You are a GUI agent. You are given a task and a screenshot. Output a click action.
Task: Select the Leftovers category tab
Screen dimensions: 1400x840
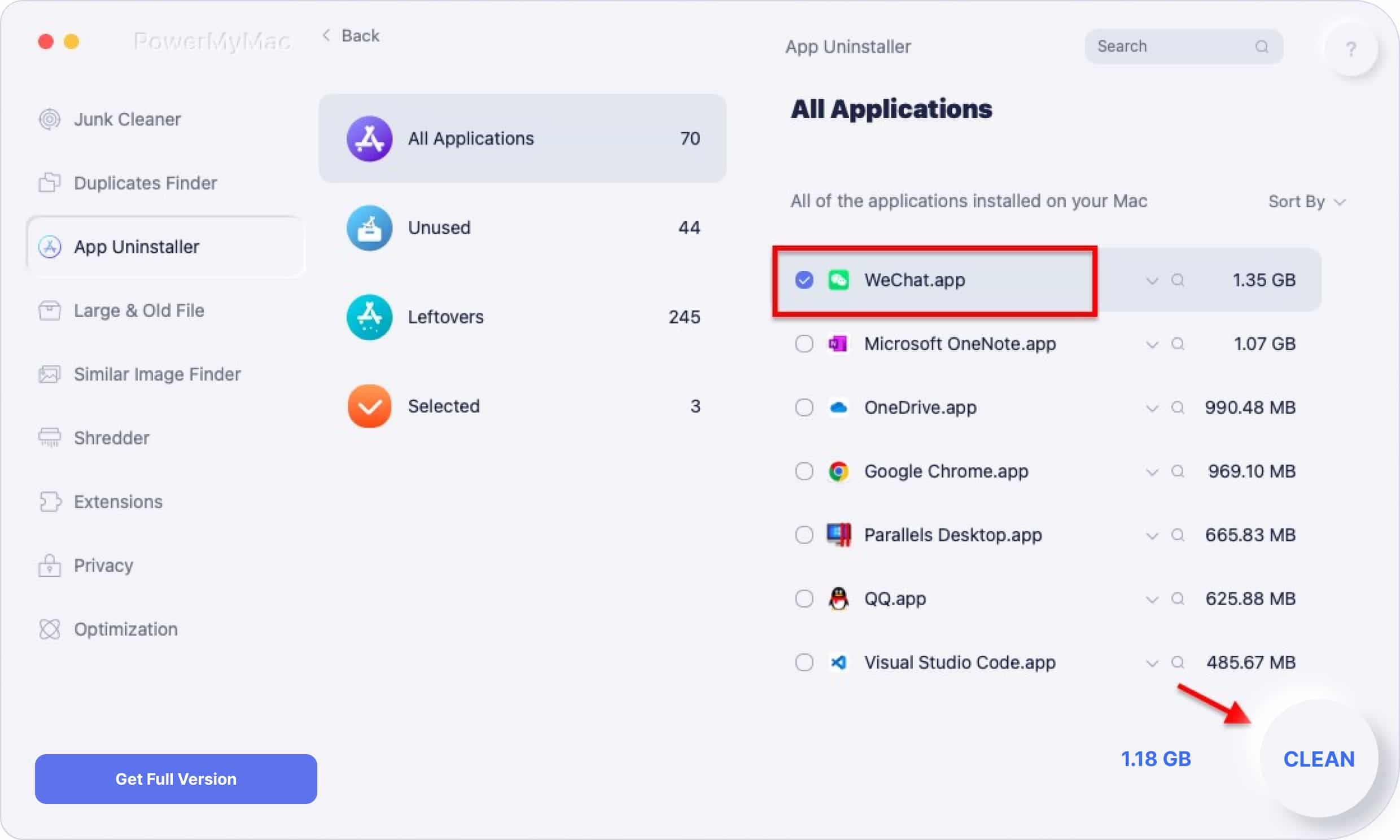[x=522, y=316]
